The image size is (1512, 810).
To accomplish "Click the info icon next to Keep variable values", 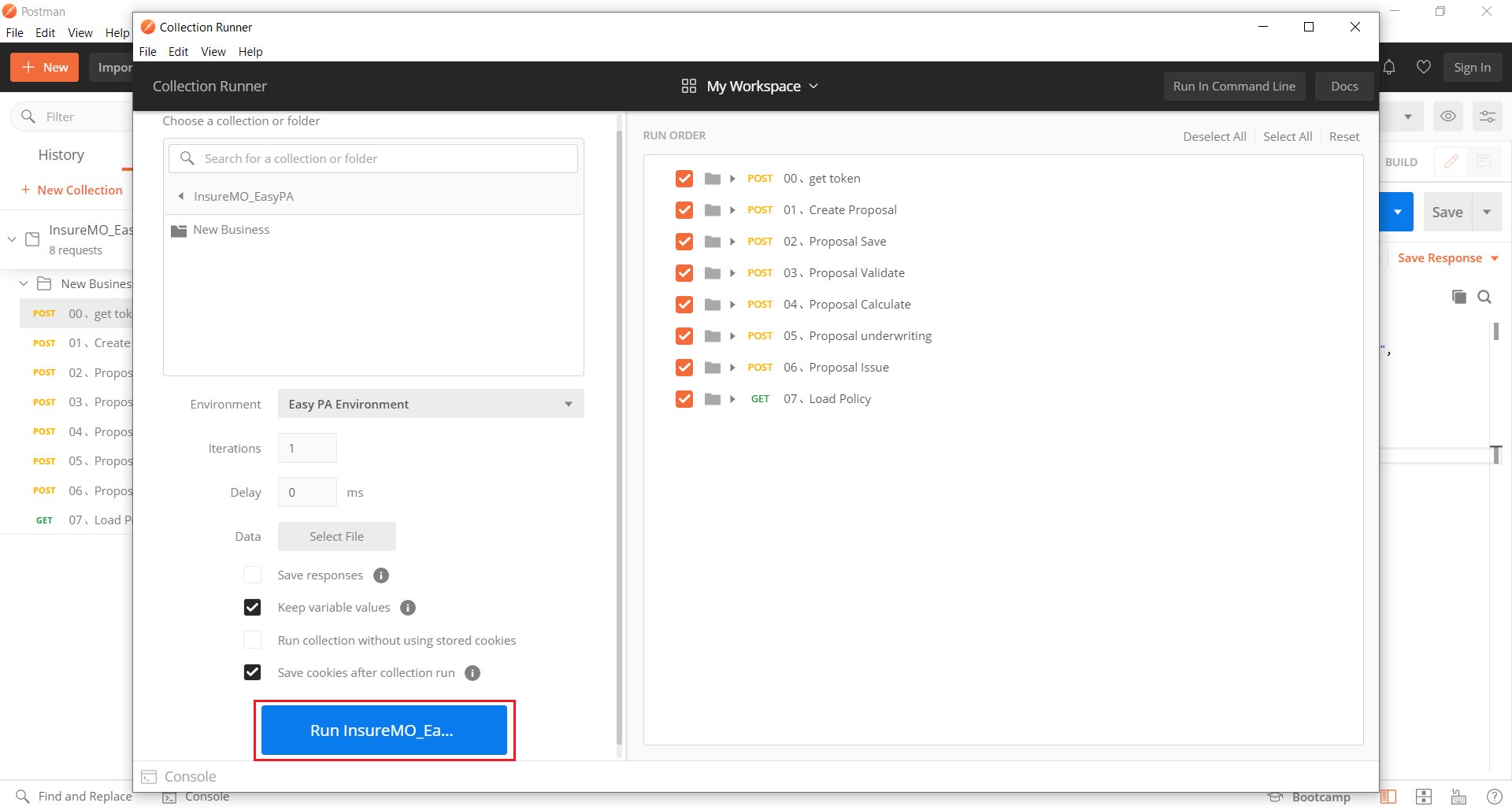I will click(x=408, y=608).
